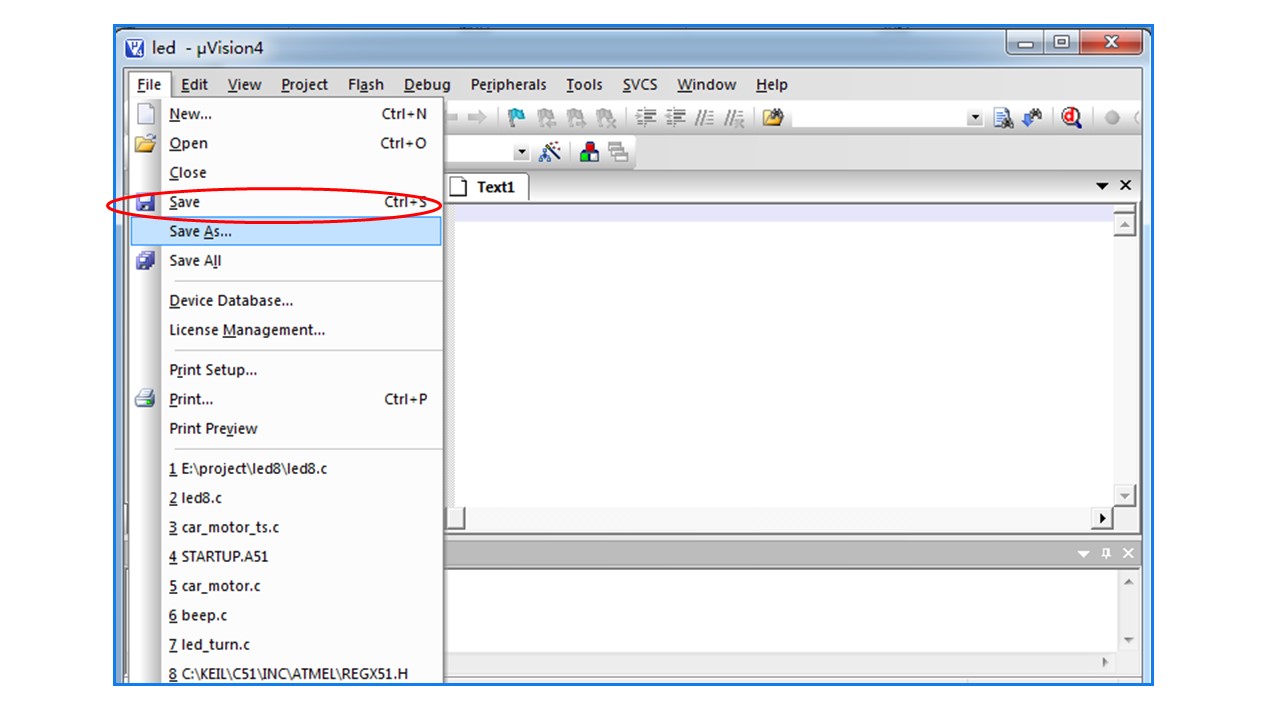This screenshot has width=1280, height=720.
Task: Go to previous bookmark icon
Action: pyautogui.click(x=546, y=118)
